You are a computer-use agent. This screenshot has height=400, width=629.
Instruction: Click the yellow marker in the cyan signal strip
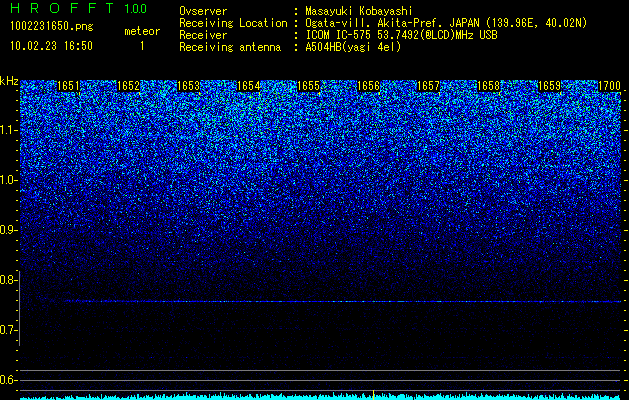click(373, 394)
